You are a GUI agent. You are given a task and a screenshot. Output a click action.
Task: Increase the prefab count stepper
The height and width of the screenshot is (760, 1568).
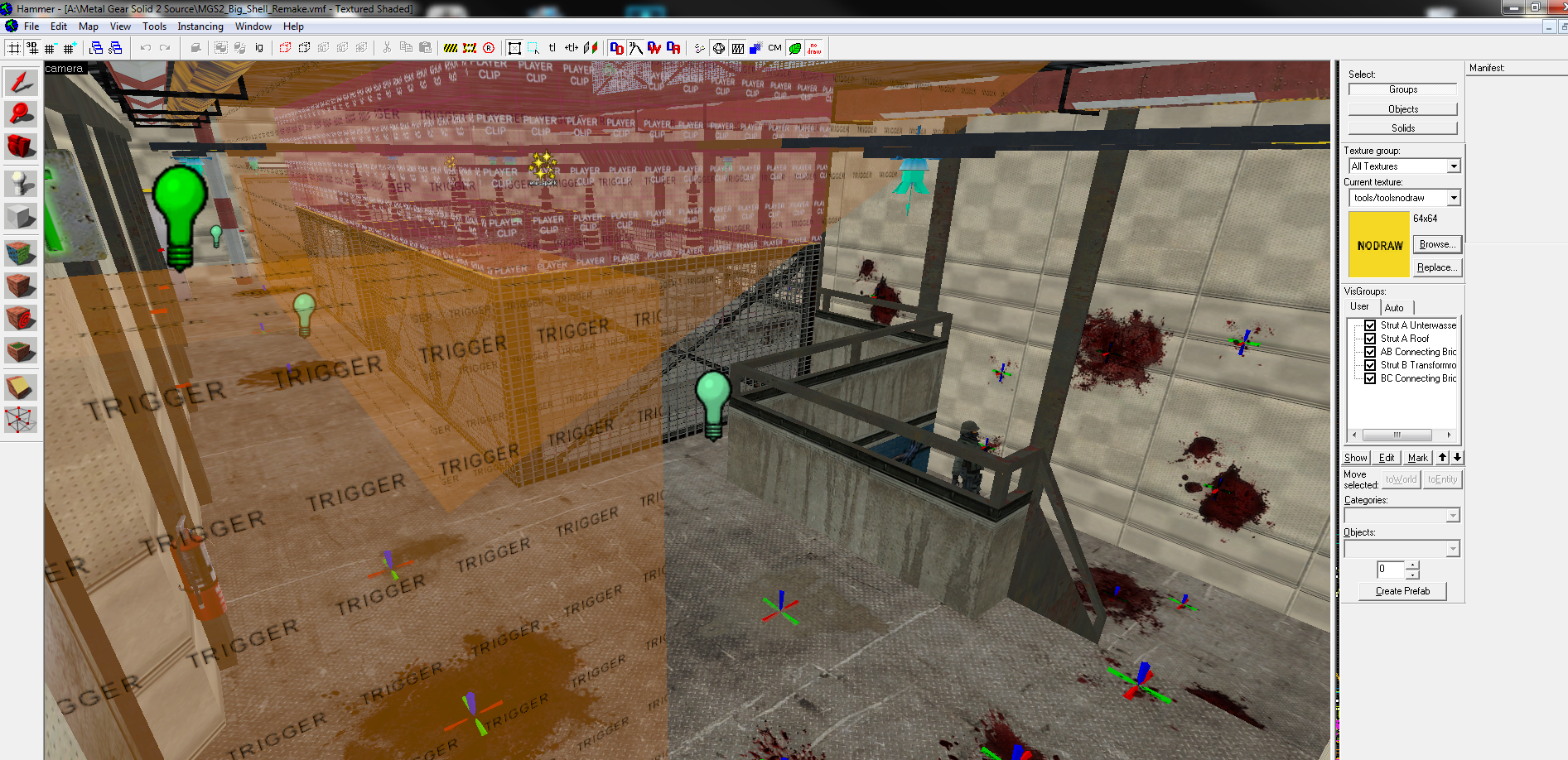tap(1412, 565)
